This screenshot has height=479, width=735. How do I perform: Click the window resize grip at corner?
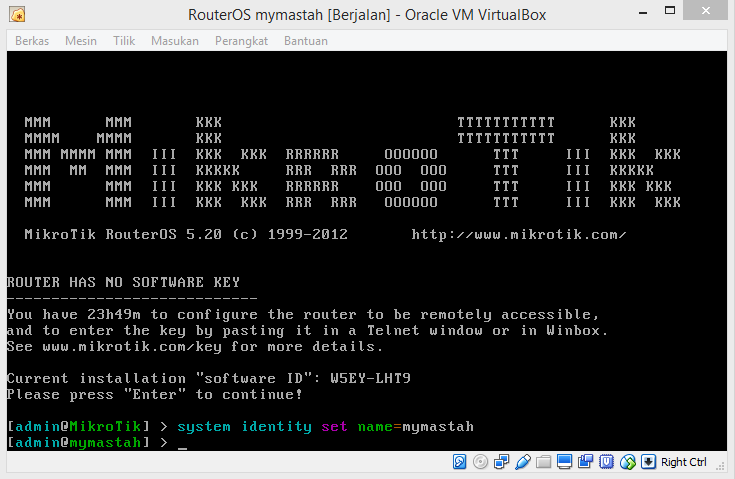pyautogui.click(x=720, y=465)
